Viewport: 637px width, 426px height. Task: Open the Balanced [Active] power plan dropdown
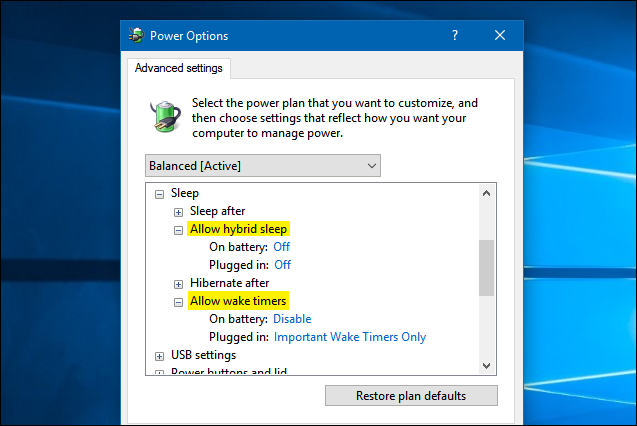pyautogui.click(x=263, y=165)
